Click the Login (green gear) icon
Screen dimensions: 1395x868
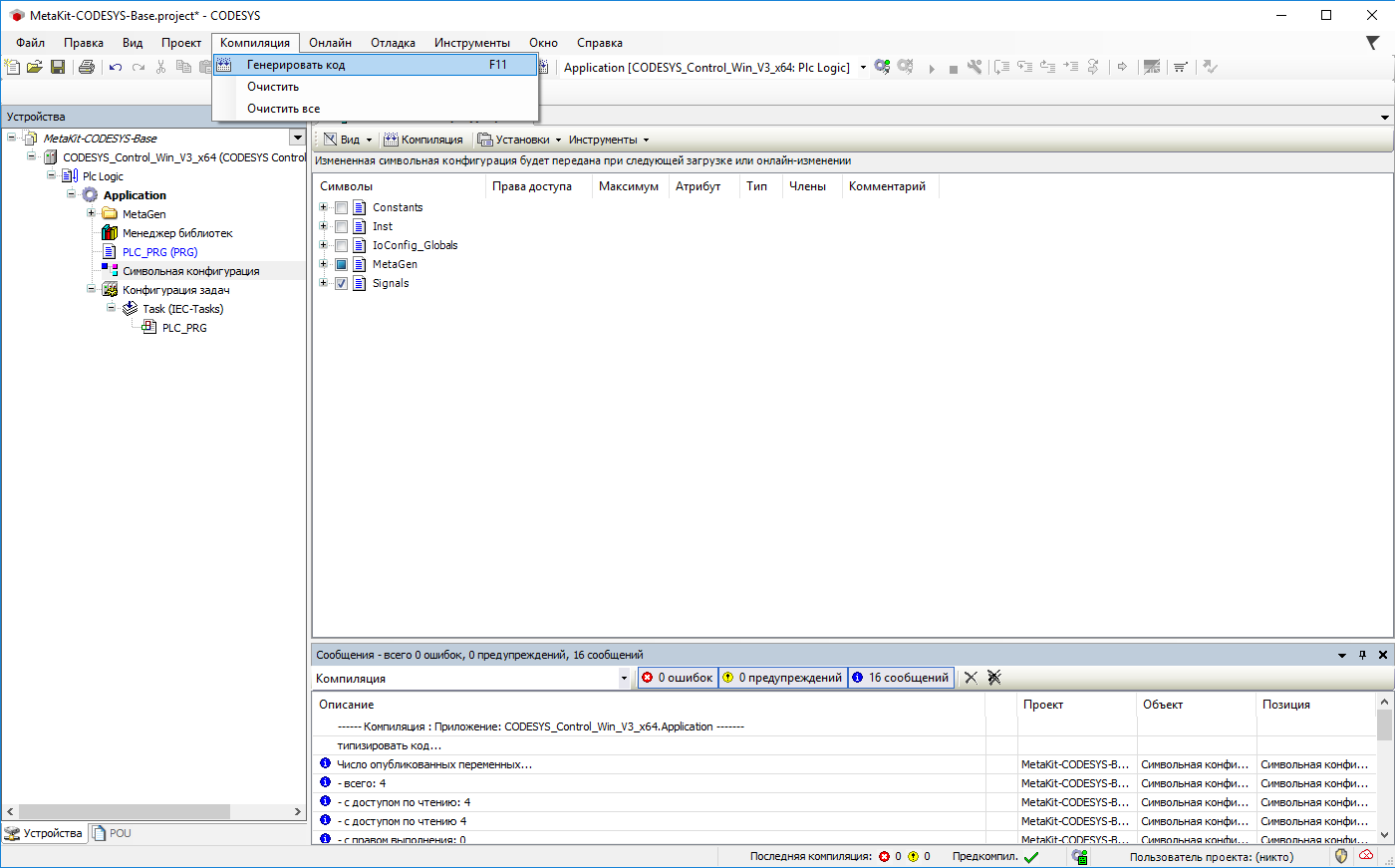click(882, 67)
